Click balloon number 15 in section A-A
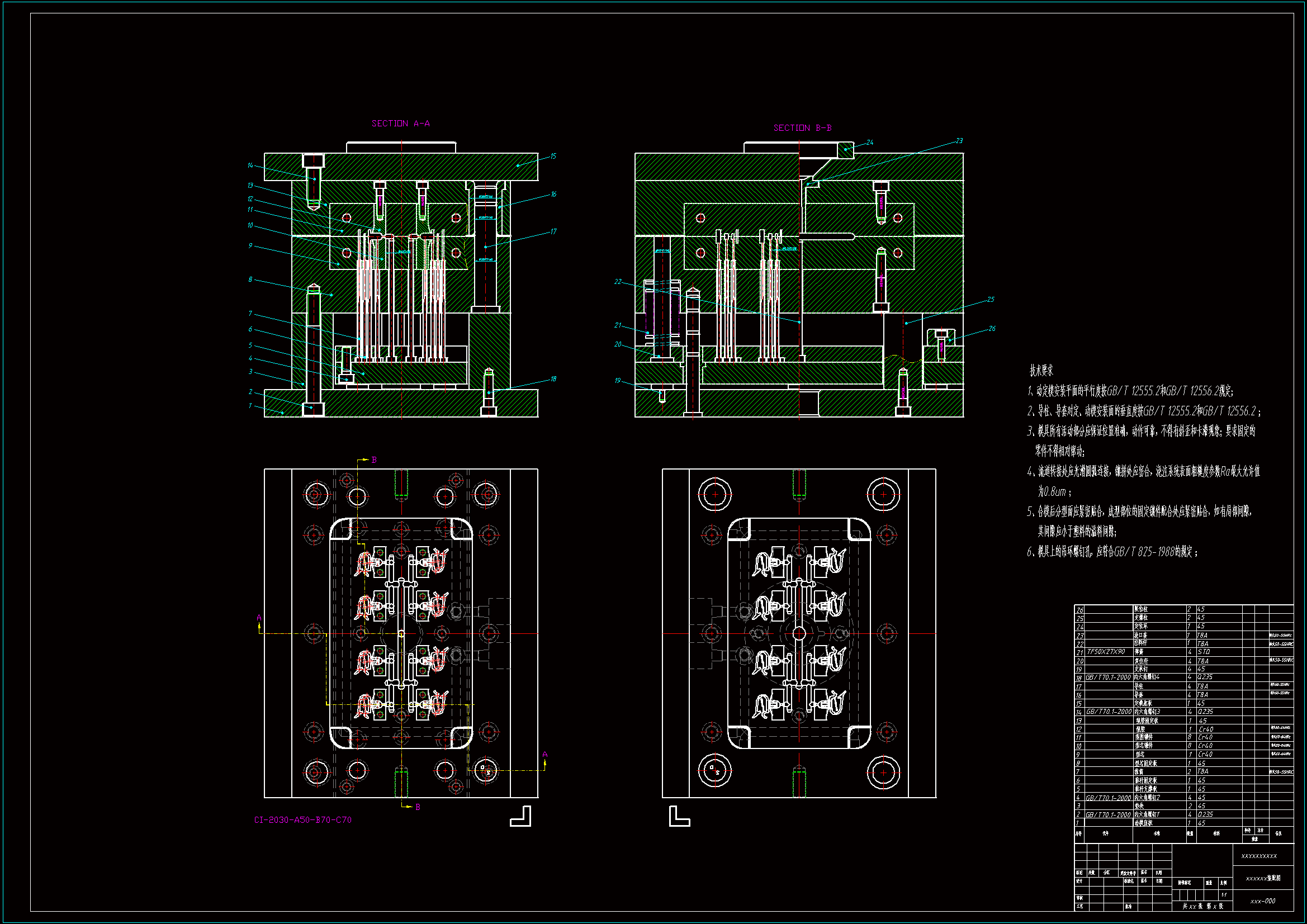 tap(553, 156)
